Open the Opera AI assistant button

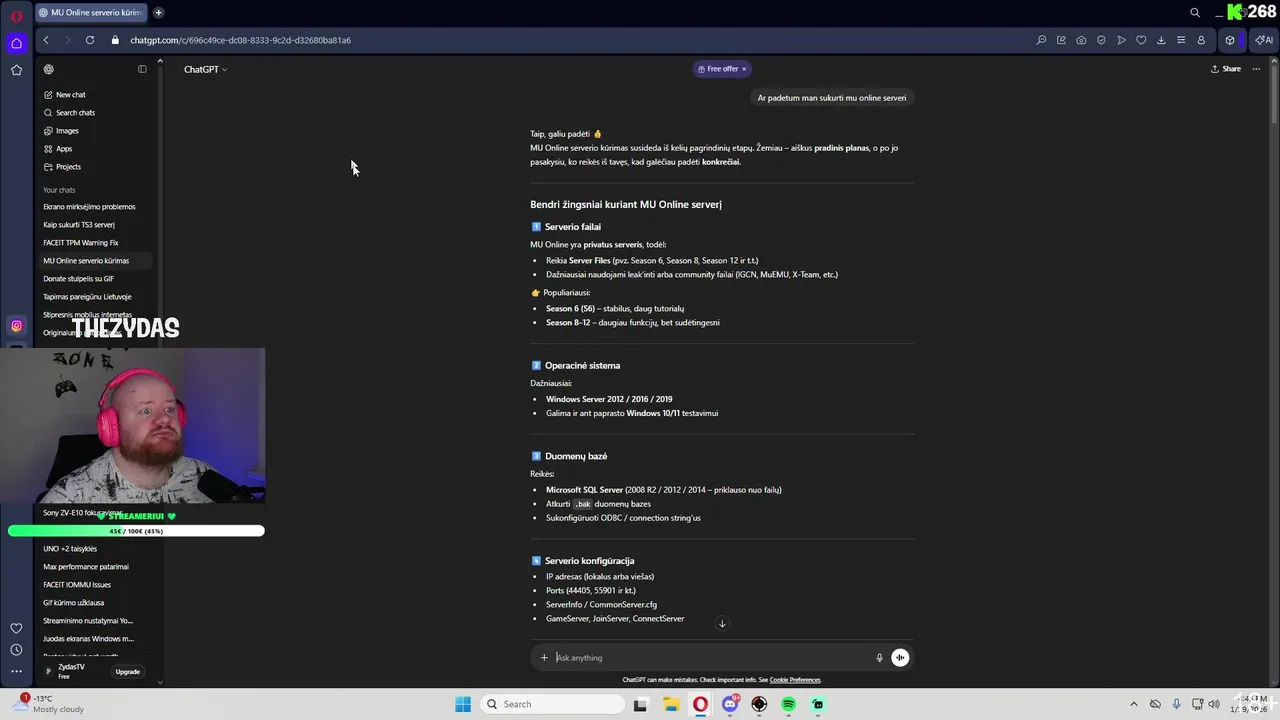click(x=1264, y=40)
